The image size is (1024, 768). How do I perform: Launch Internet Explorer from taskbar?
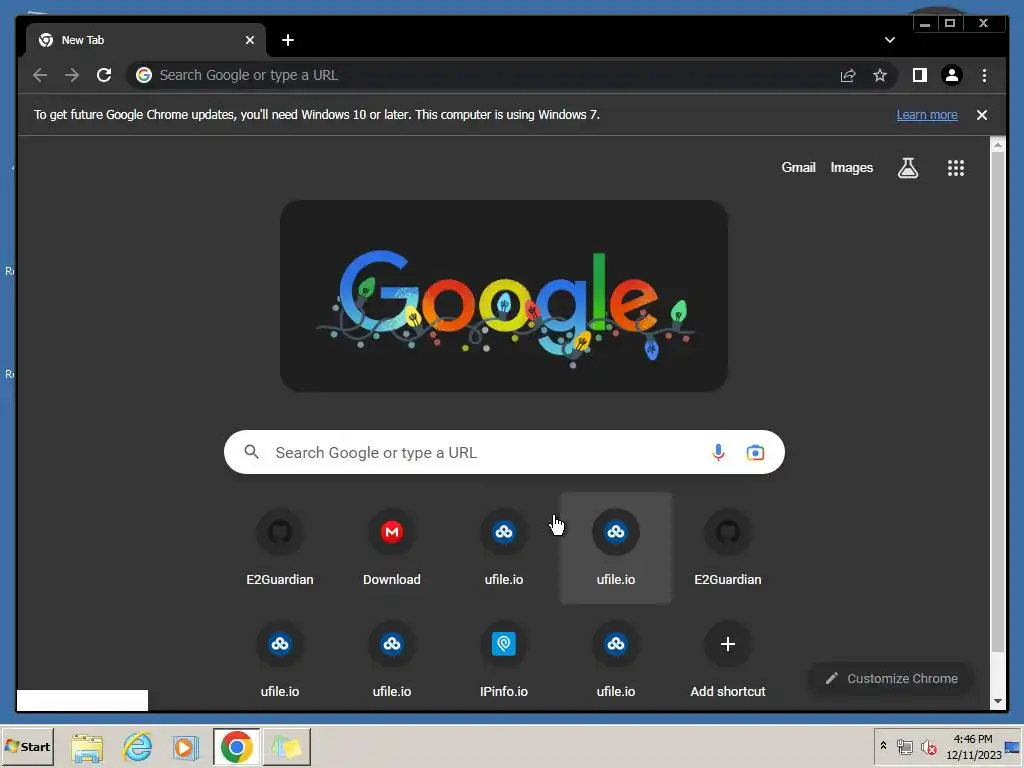point(137,747)
